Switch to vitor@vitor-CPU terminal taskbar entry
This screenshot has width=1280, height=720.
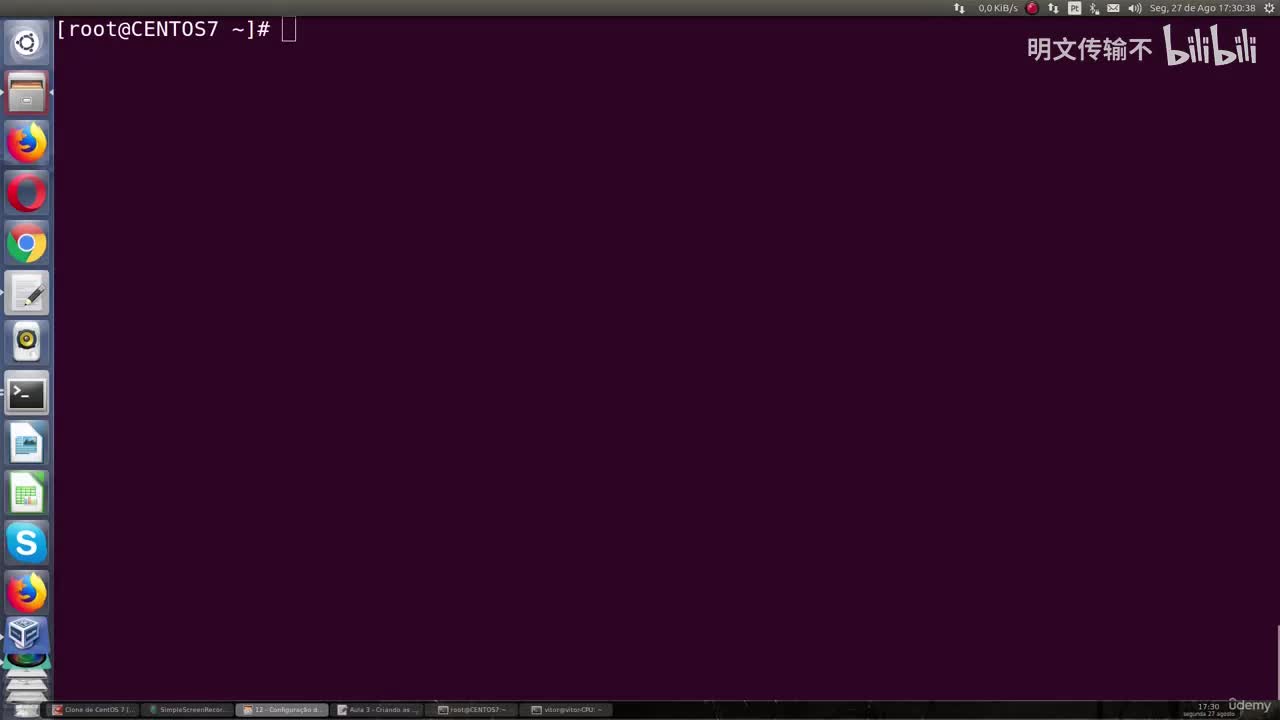click(x=568, y=710)
